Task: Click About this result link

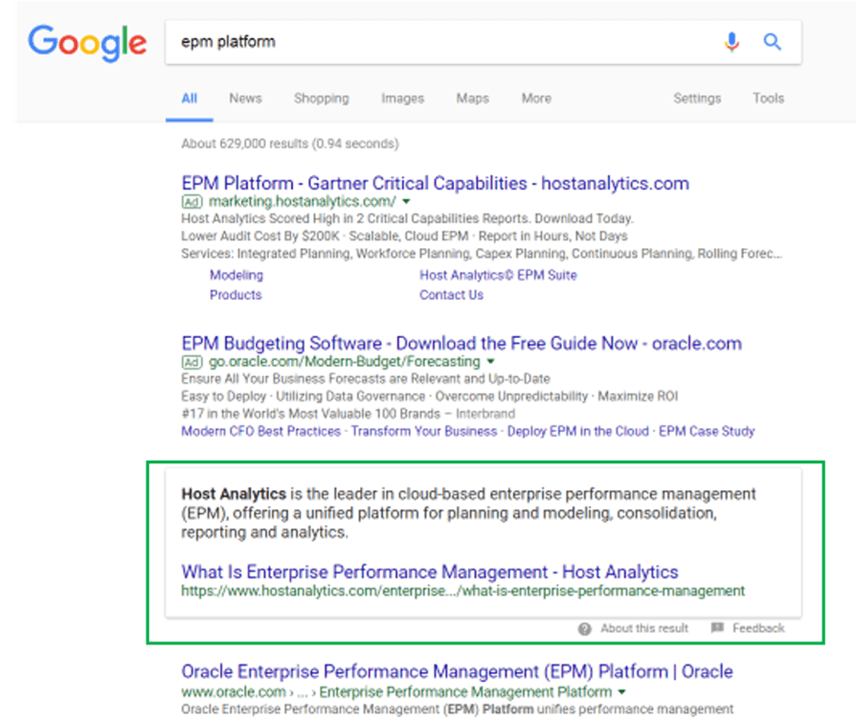Action: tap(645, 628)
